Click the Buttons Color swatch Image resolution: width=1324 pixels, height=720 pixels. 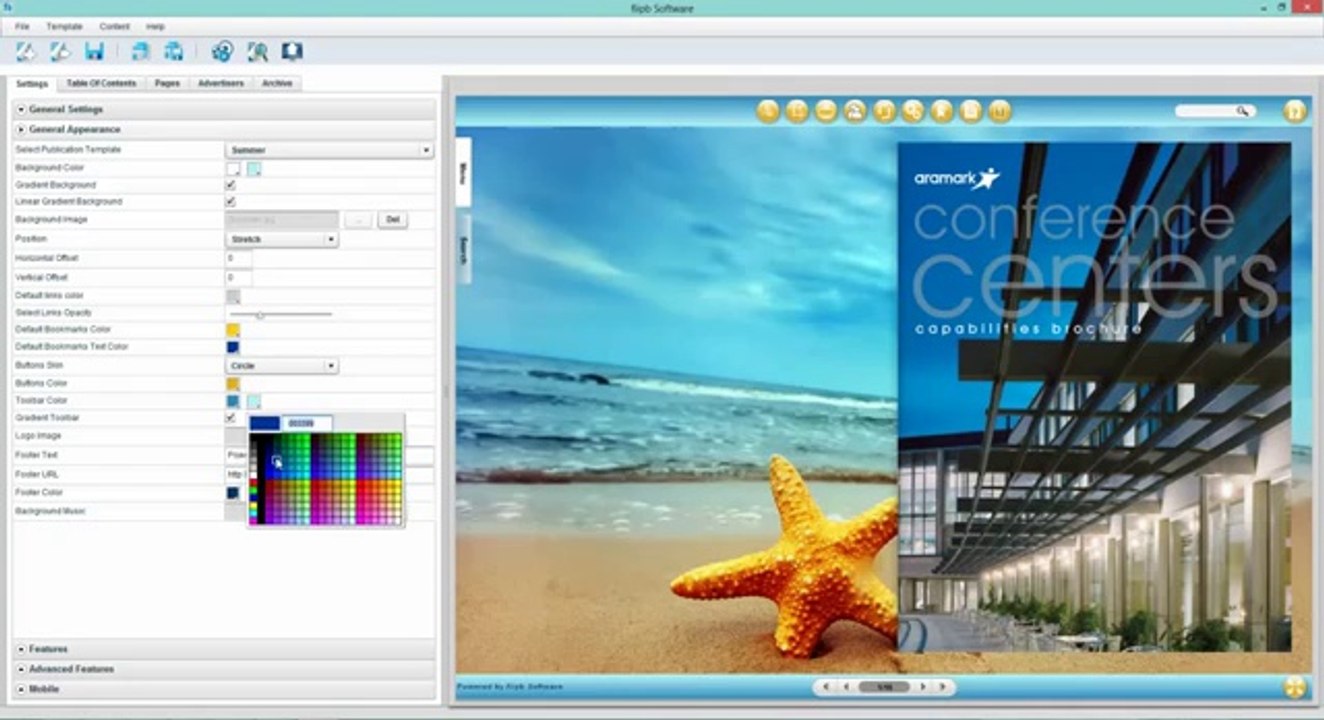click(233, 384)
